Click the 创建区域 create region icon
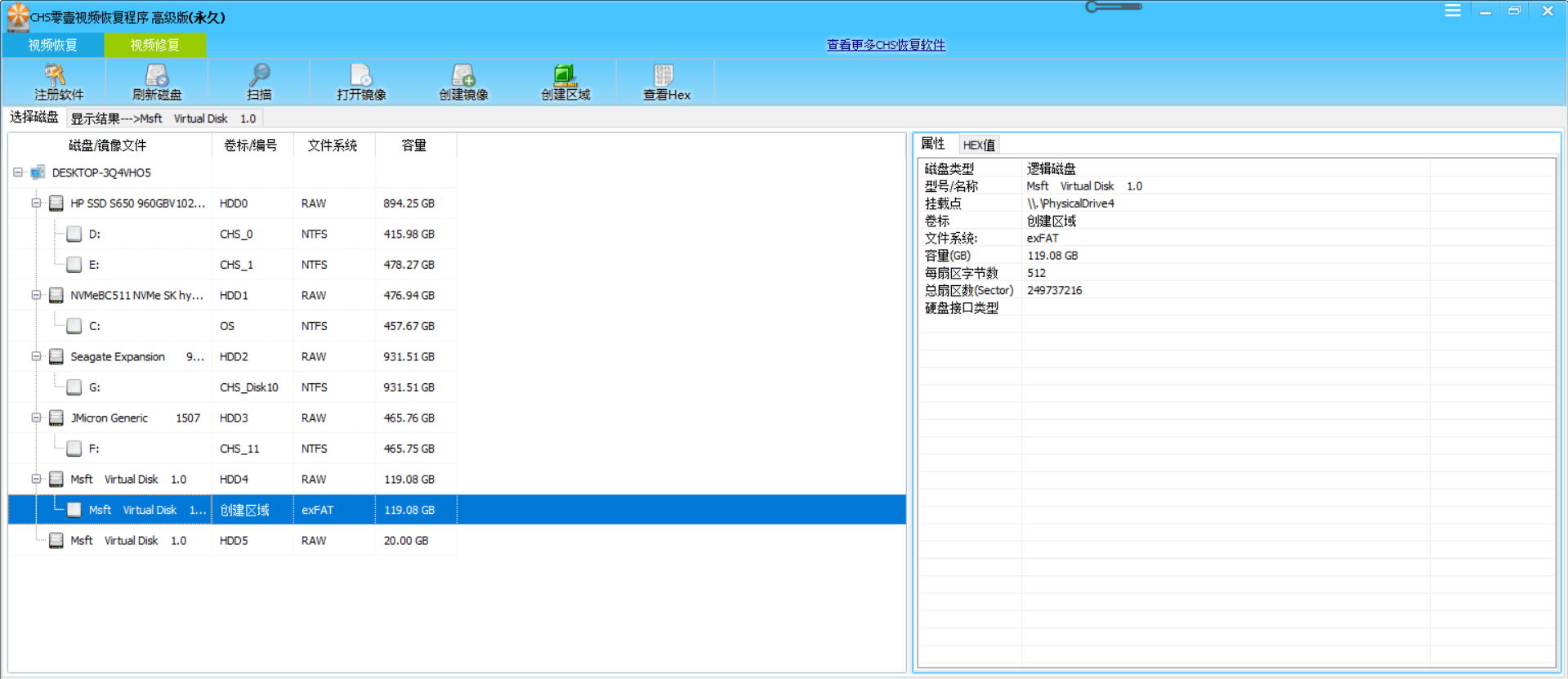 pos(565,74)
